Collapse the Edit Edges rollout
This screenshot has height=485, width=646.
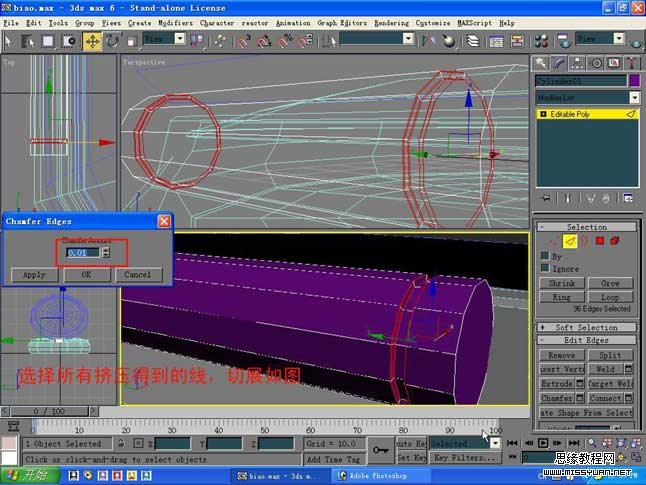click(x=587, y=340)
